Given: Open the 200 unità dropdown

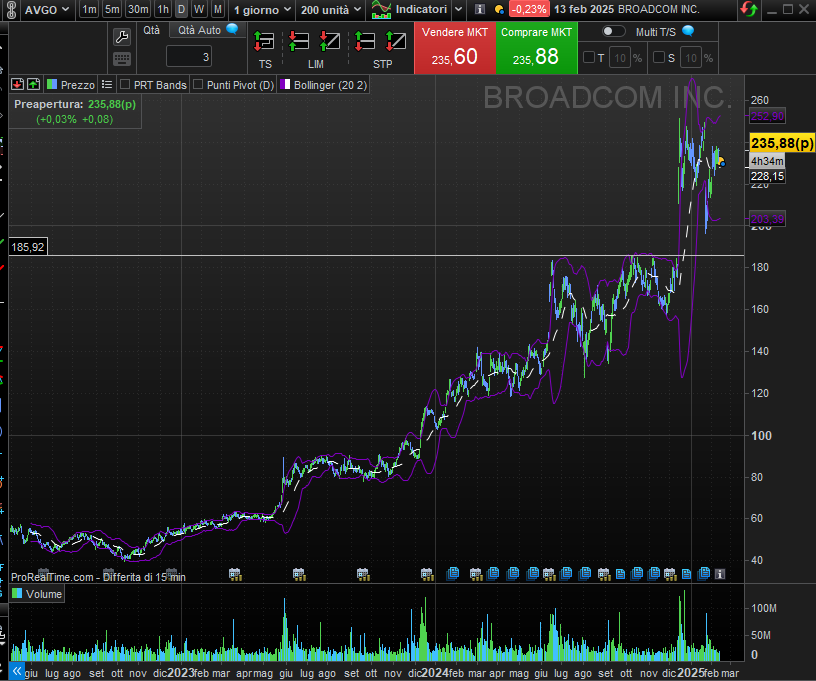Looking at the screenshot, I should [330, 9].
